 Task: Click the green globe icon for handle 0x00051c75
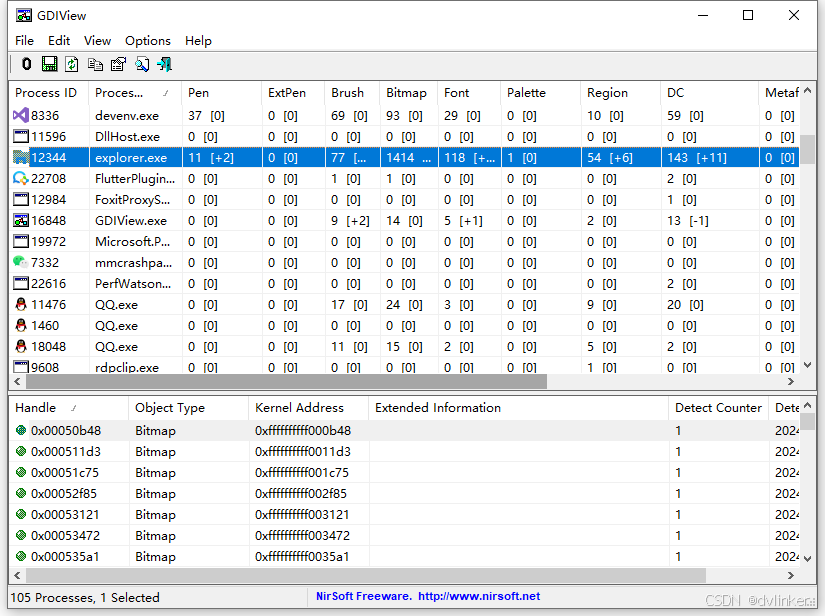[21, 472]
